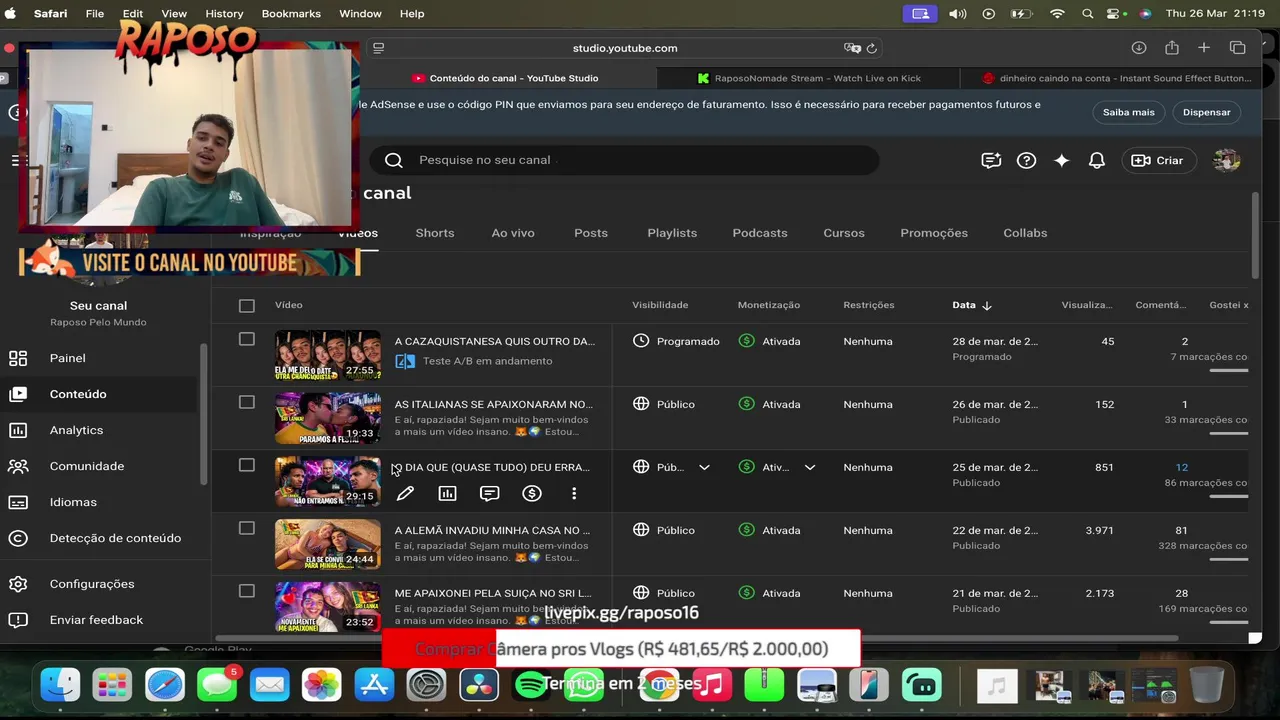The width and height of the screenshot is (1280, 720).
Task: Open title A ALEMÃ INVADIU MINHA CASA
Action: [492, 530]
